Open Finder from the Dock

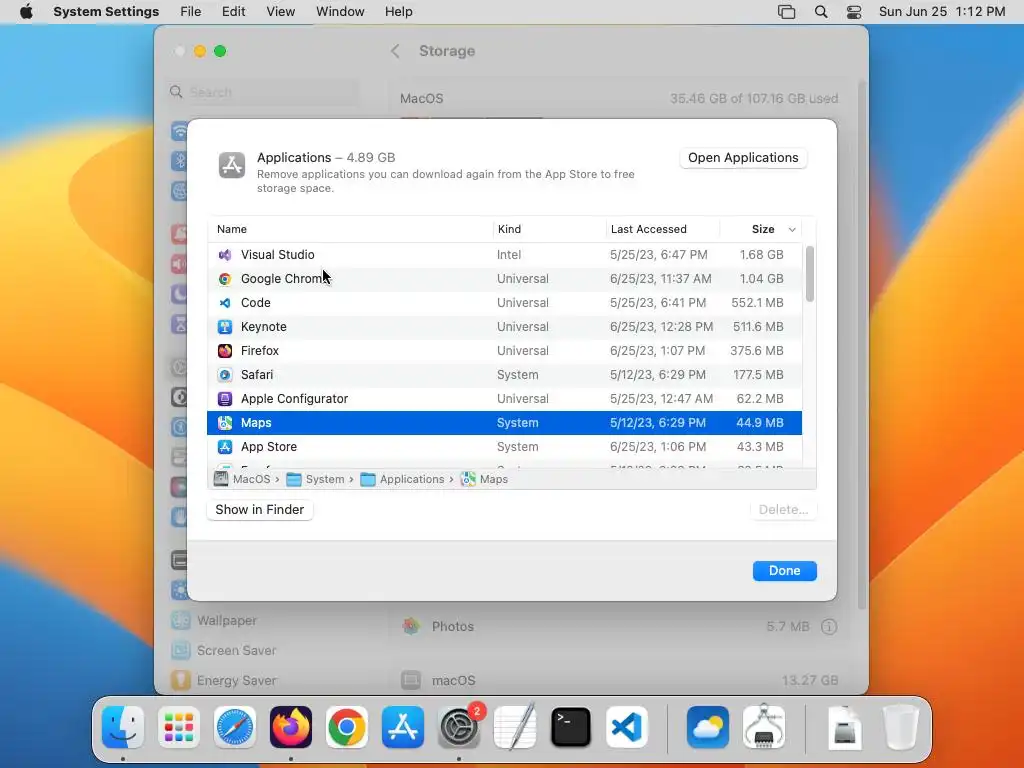point(123,727)
